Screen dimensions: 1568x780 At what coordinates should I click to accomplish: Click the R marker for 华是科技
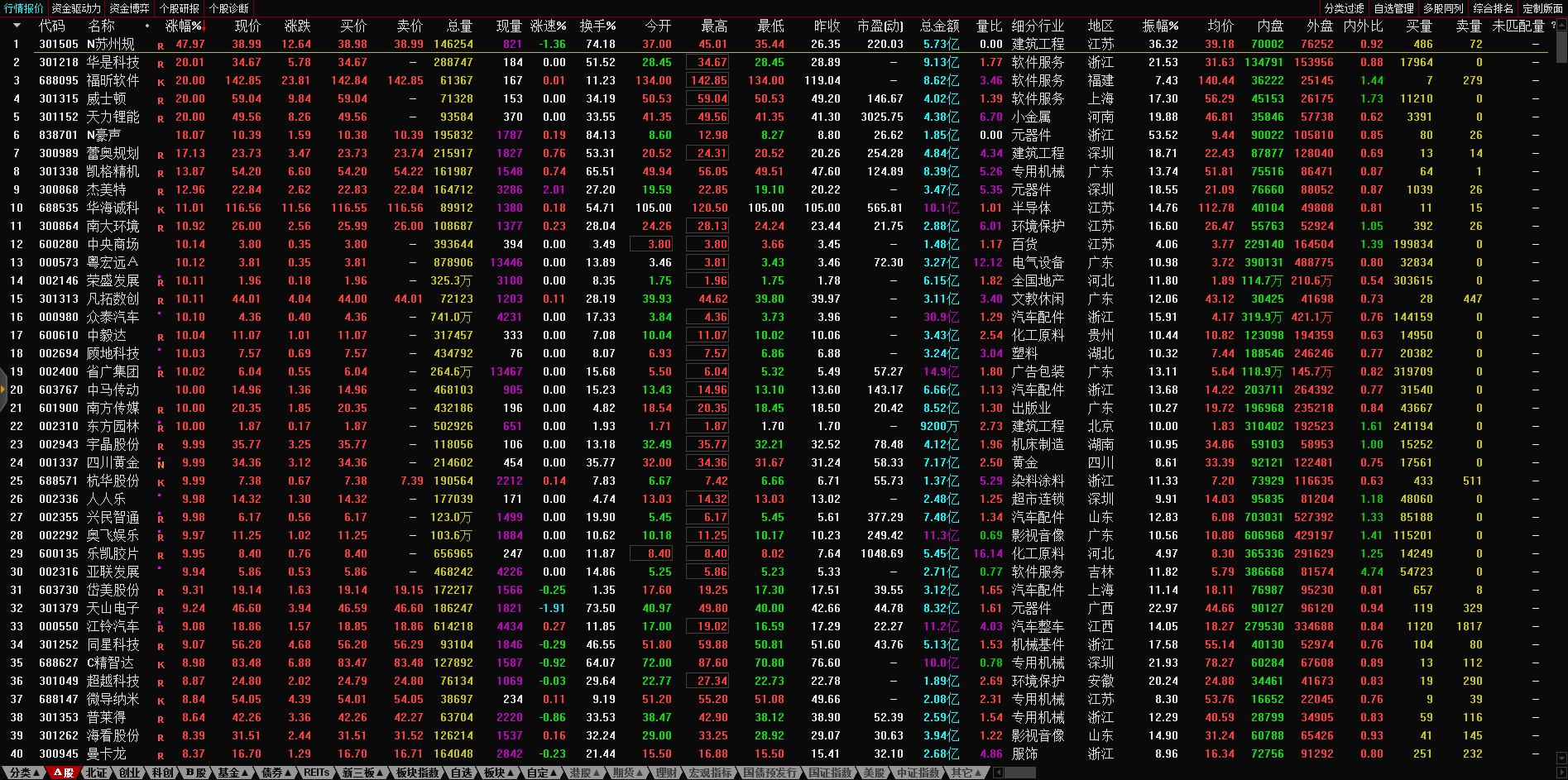pyautogui.click(x=161, y=63)
